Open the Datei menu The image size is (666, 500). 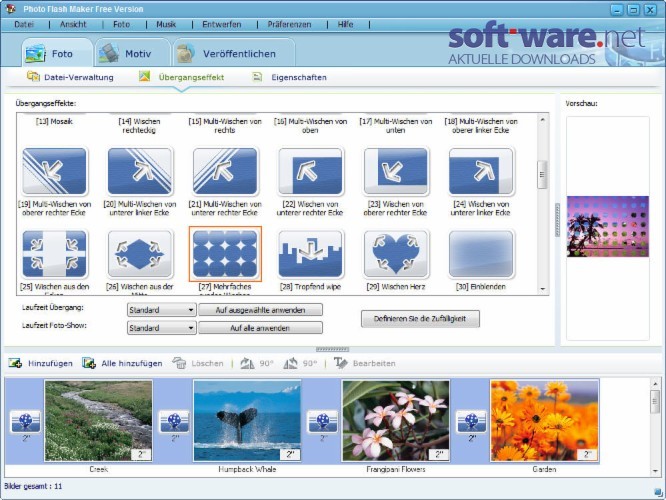click(24, 25)
